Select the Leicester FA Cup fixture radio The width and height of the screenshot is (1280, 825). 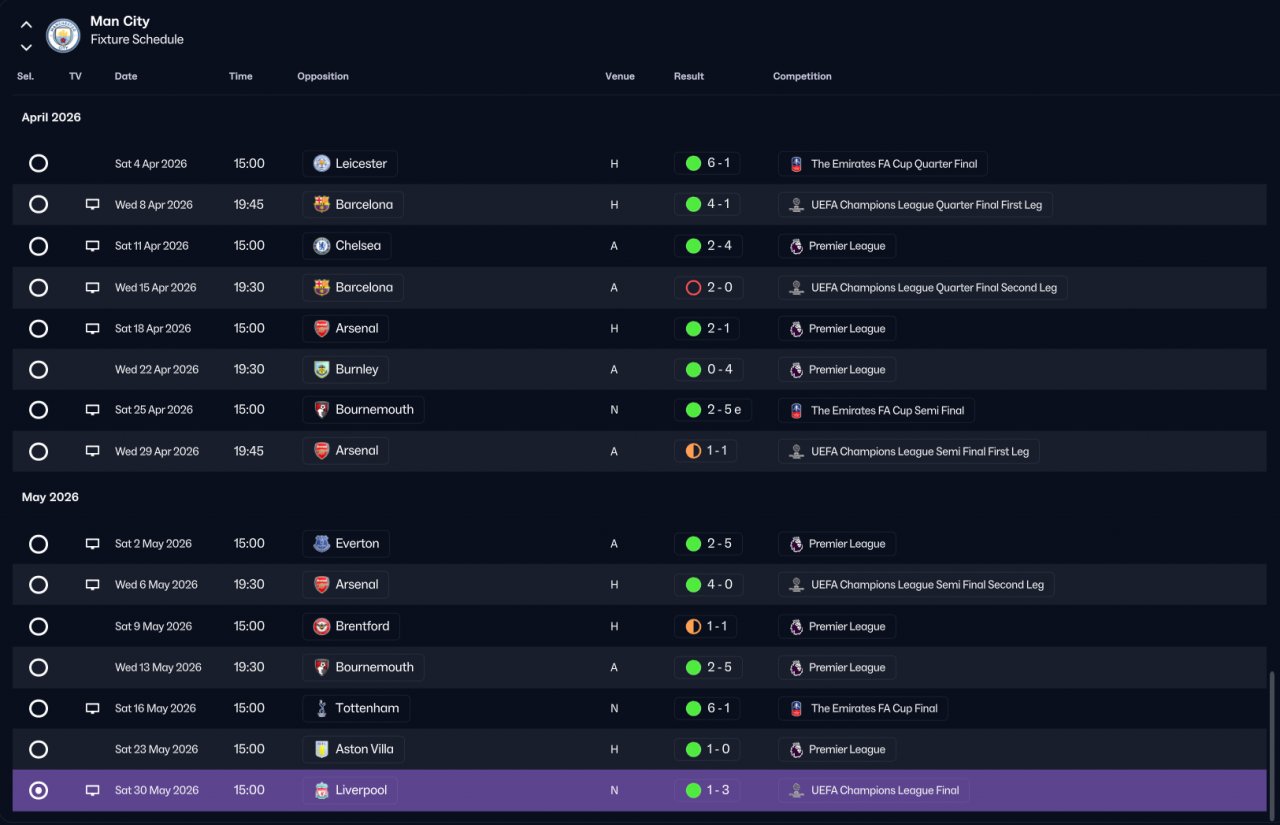coord(38,163)
